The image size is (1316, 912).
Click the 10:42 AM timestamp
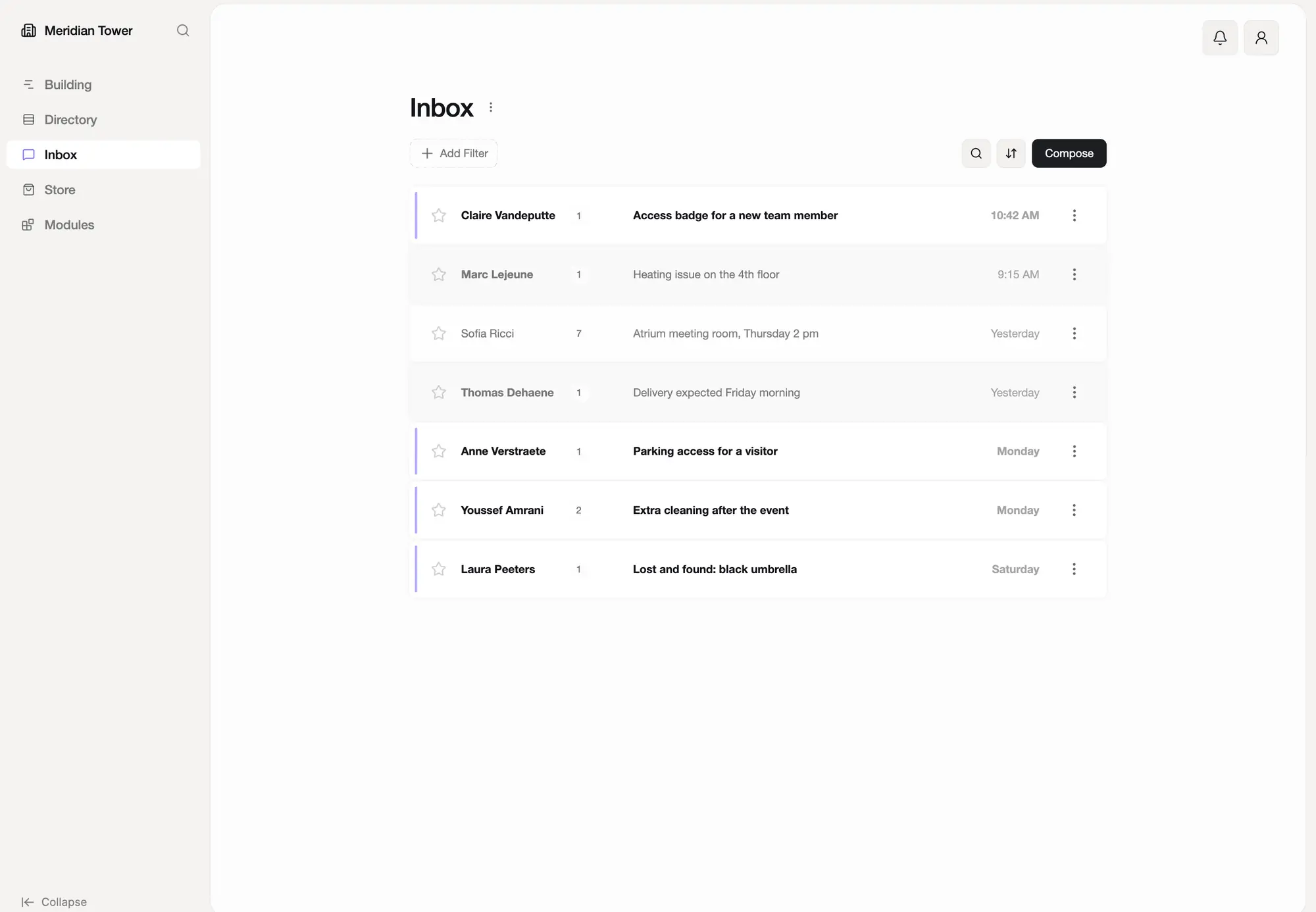pos(1015,215)
